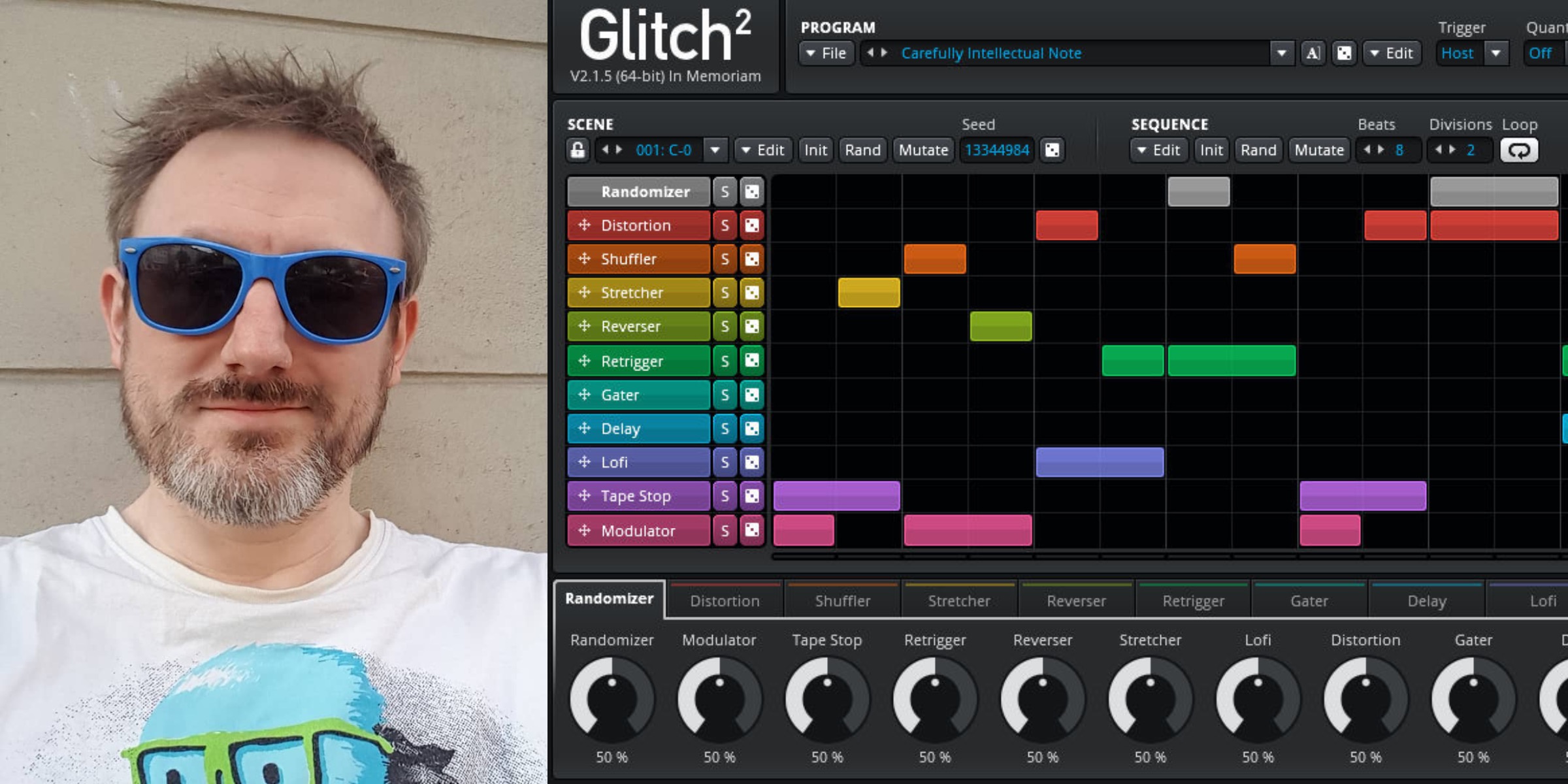Click the Modulator randomizer knob
1568x784 pixels.
pos(719,699)
